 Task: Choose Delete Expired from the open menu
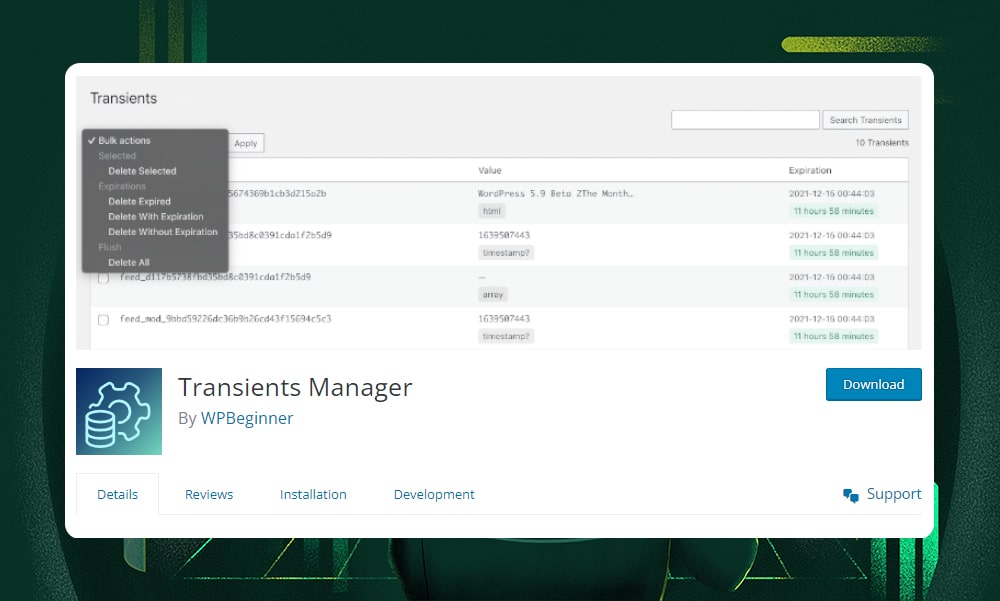137,201
